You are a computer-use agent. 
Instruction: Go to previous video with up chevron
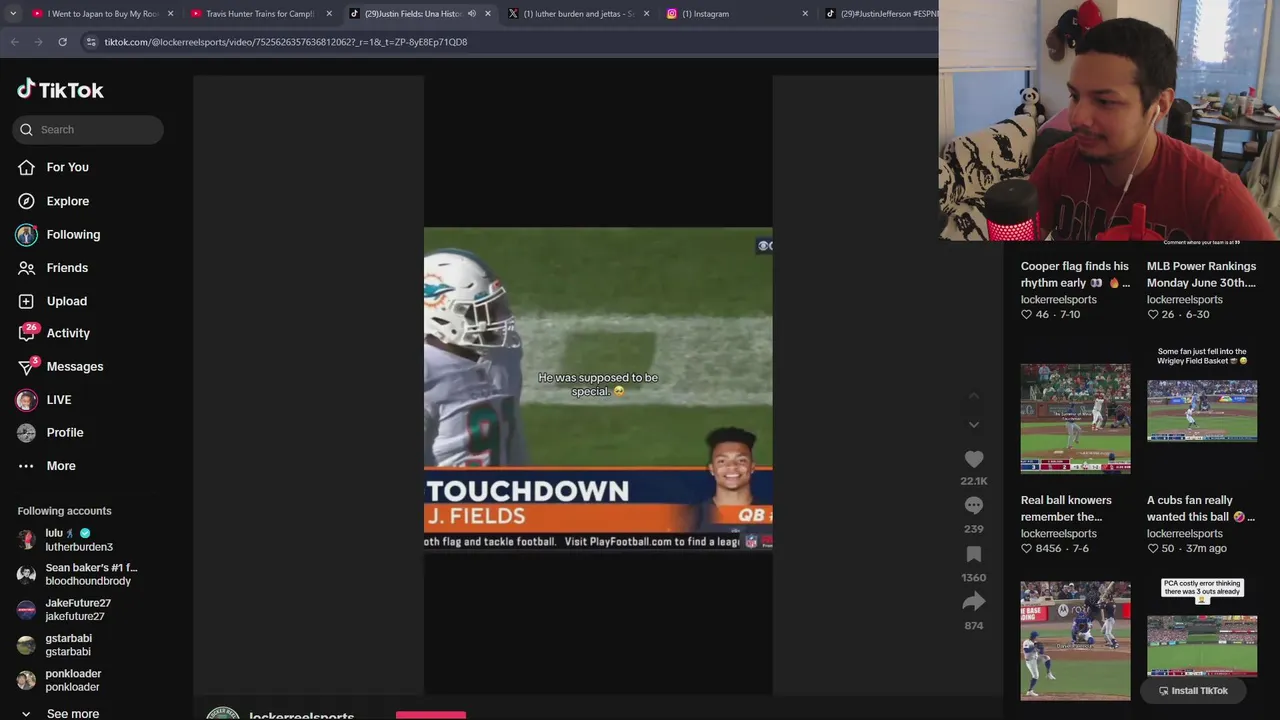click(x=973, y=396)
